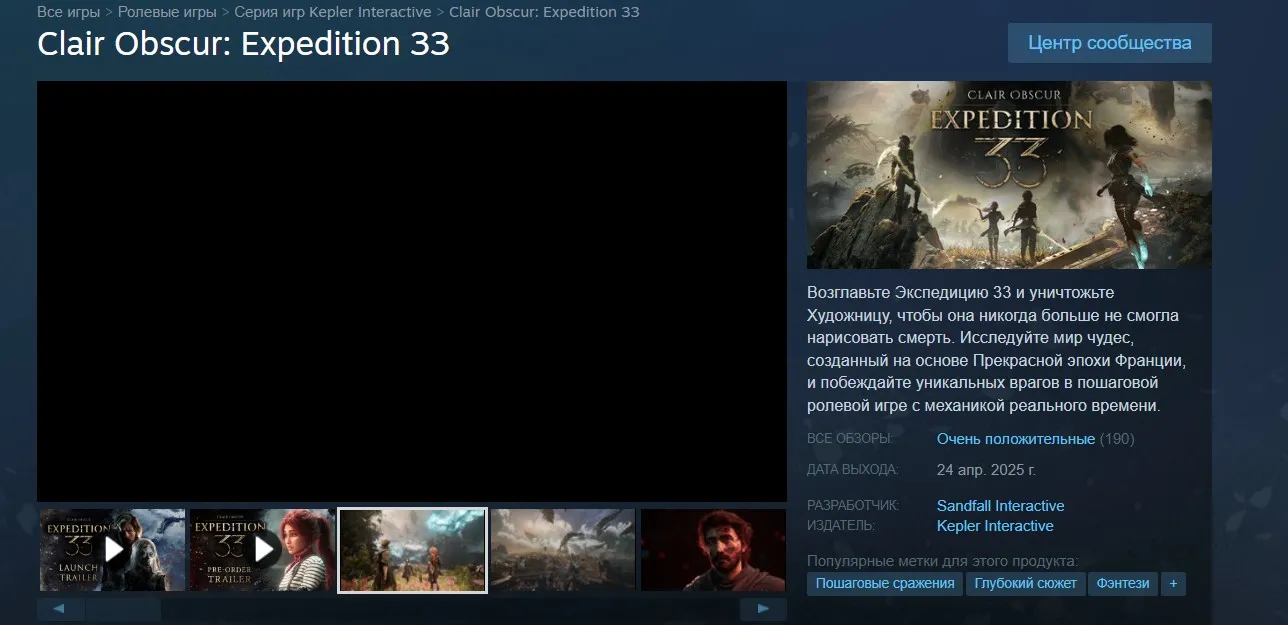Click the release date '24 апр. 2025 г.'
Viewport: 1288px width, 625px height.
[x=986, y=469]
